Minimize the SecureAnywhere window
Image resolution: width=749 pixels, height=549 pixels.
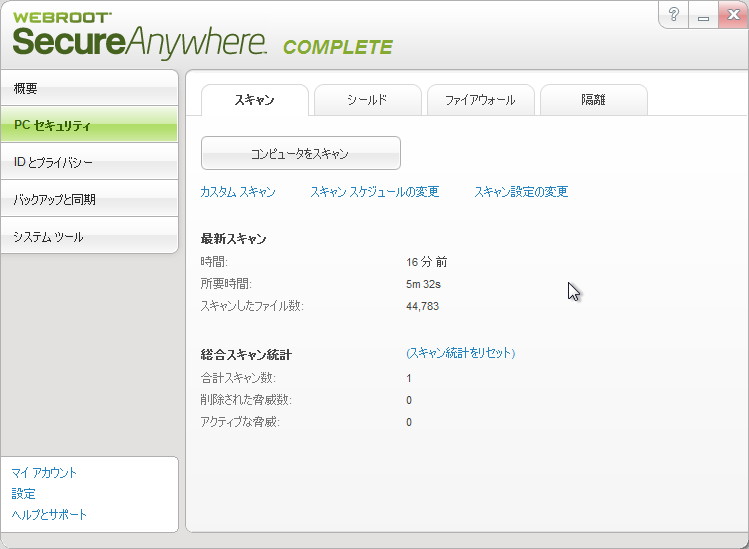(x=703, y=15)
